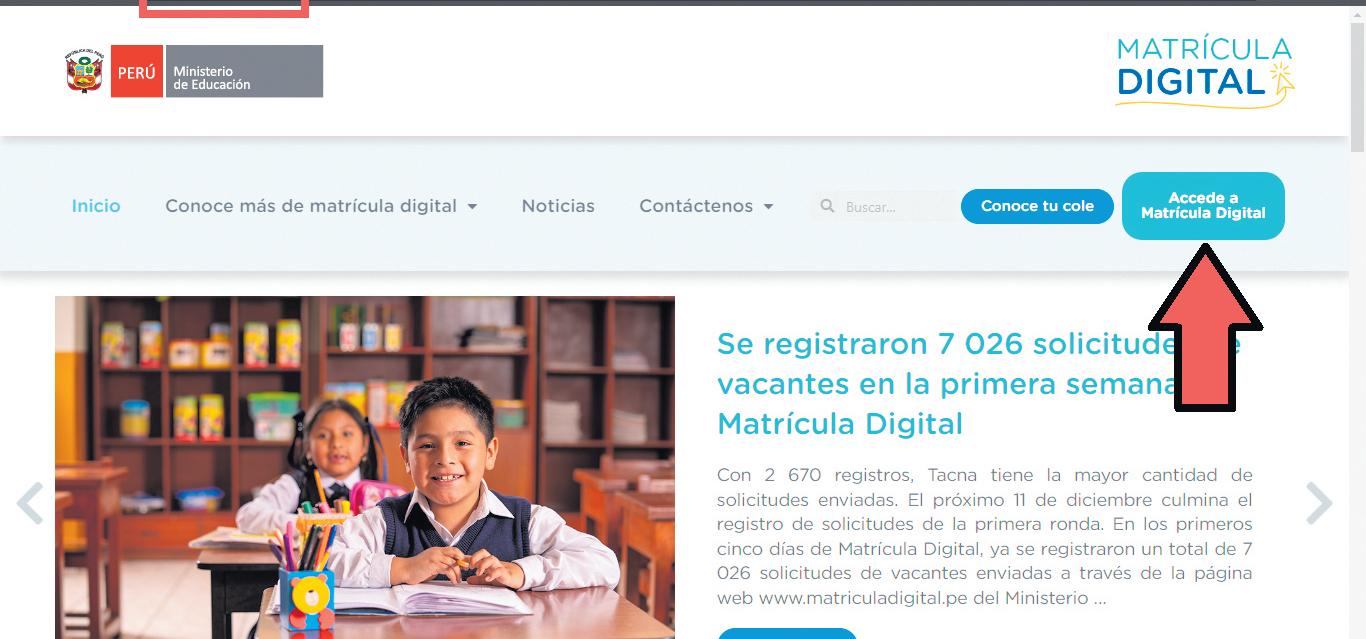
Task: Expand Conoce más de matrícula digital menu
Action: 321,206
